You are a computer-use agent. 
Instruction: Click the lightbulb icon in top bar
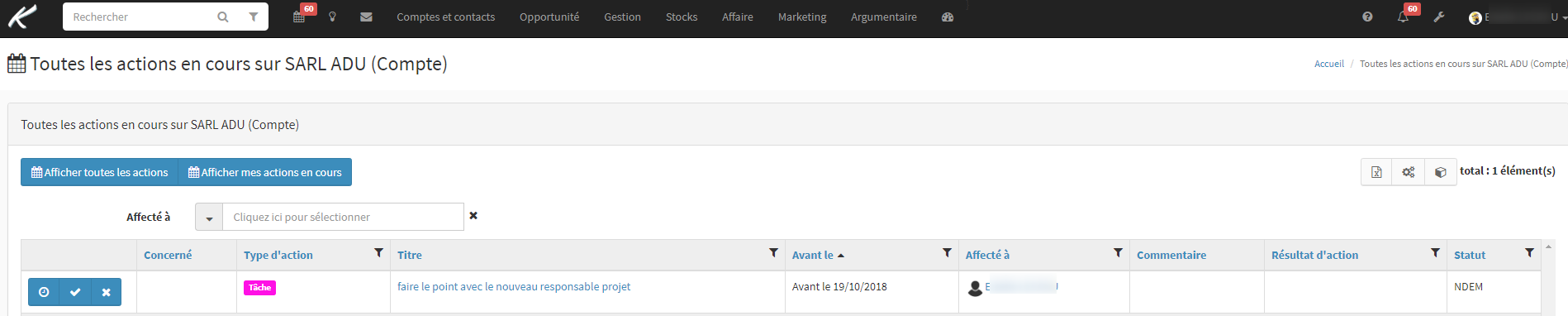tap(332, 17)
